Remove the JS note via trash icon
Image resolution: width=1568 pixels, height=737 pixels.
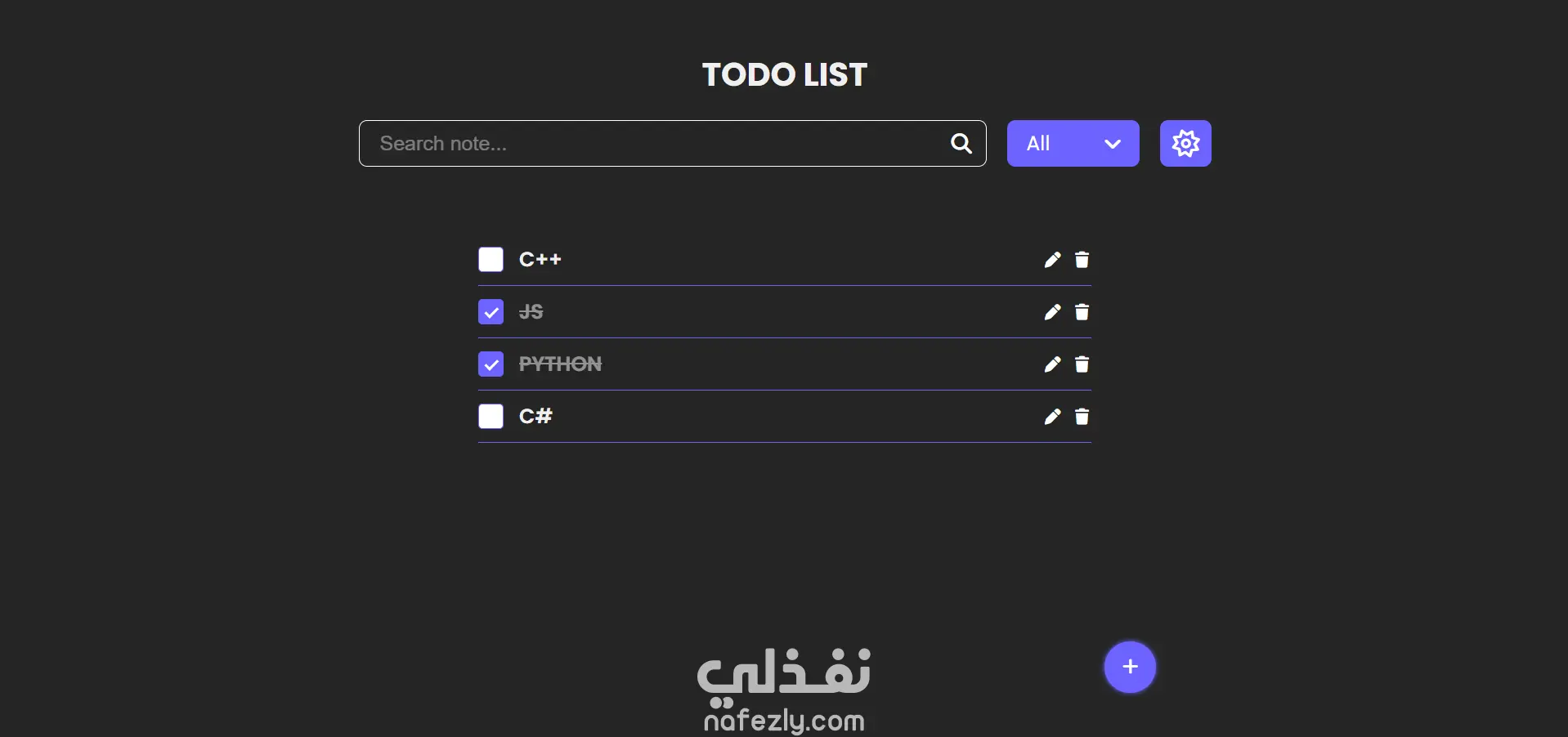[x=1082, y=312]
